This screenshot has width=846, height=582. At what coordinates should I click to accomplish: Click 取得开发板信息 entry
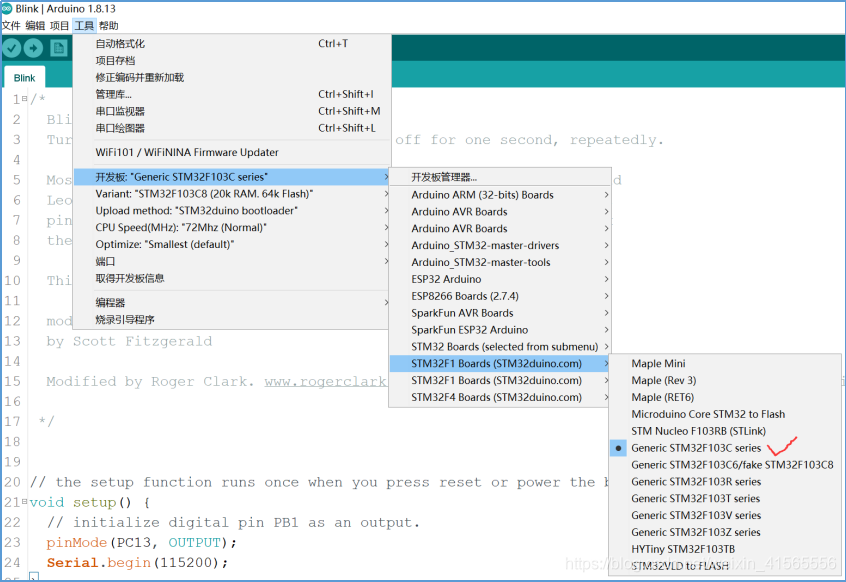click(x=232, y=278)
